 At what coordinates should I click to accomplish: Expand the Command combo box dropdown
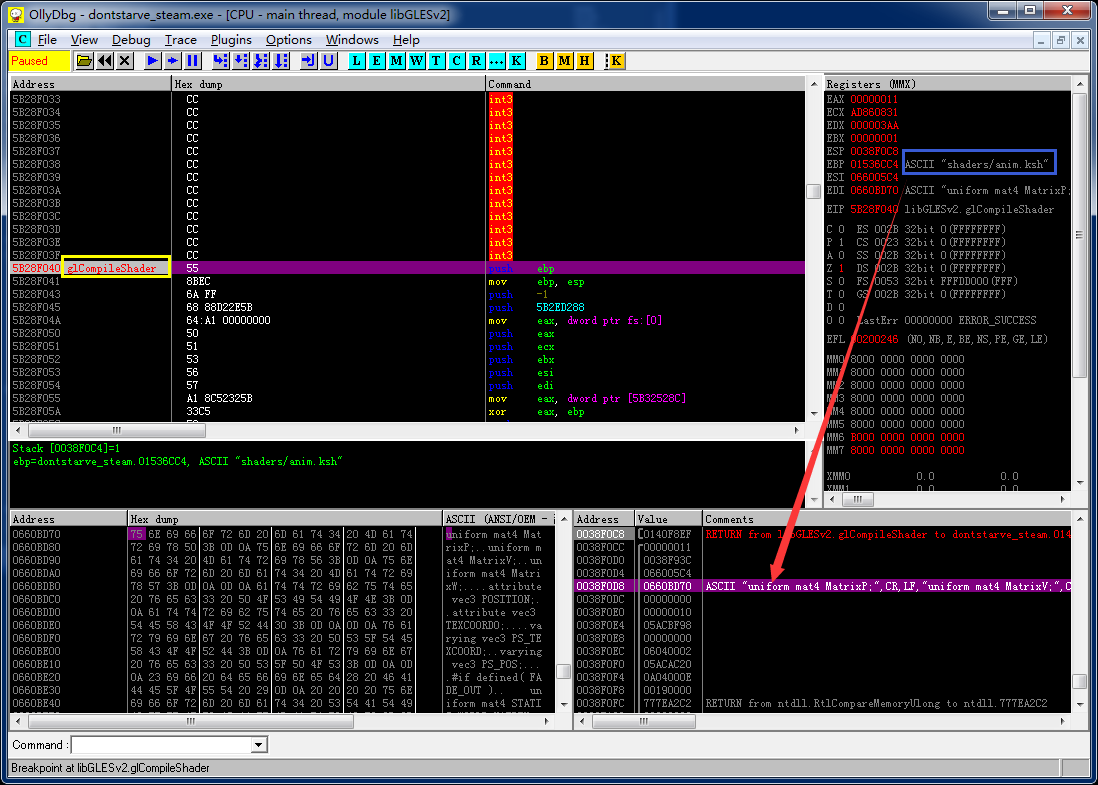258,744
